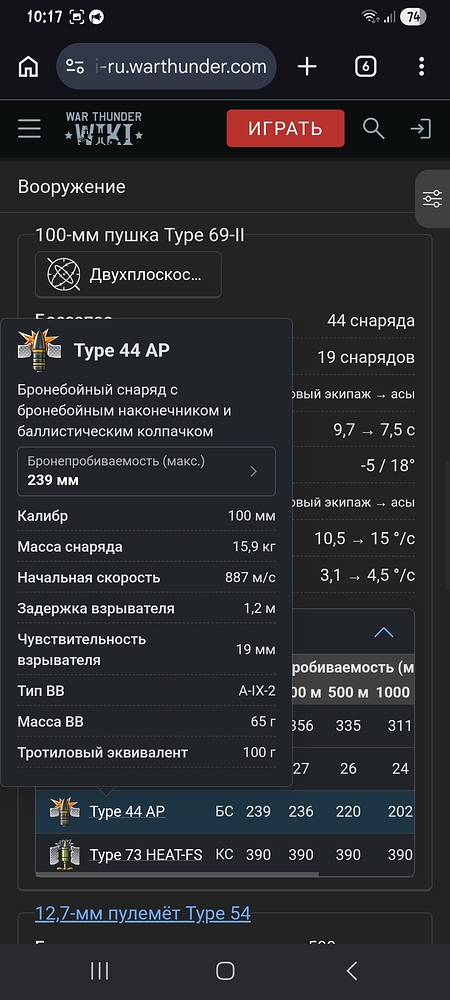Tap Масса снаряда 15,9 кг row
This screenshot has width=450, height=1000.
click(146, 547)
